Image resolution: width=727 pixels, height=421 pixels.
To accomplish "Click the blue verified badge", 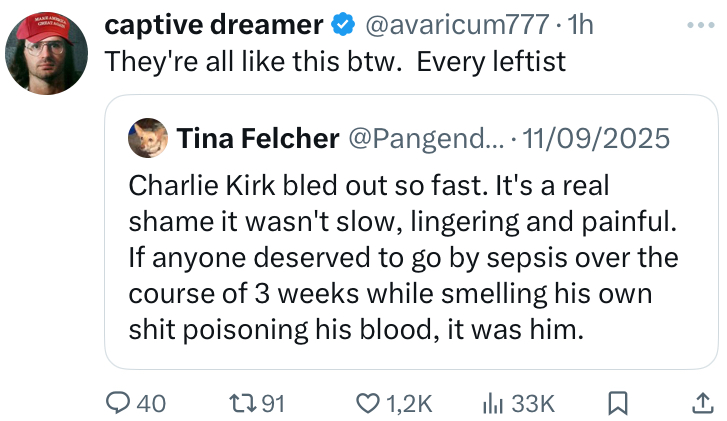I will 341,24.
